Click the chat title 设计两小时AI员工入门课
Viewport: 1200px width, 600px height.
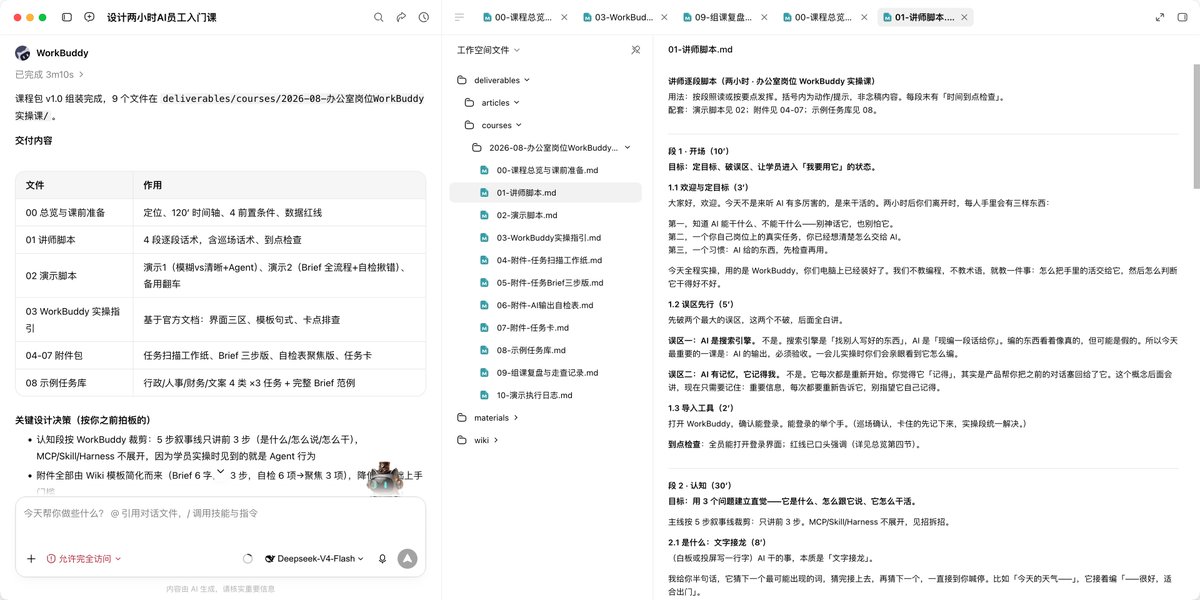pyautogui.click(x=161, y=17)
